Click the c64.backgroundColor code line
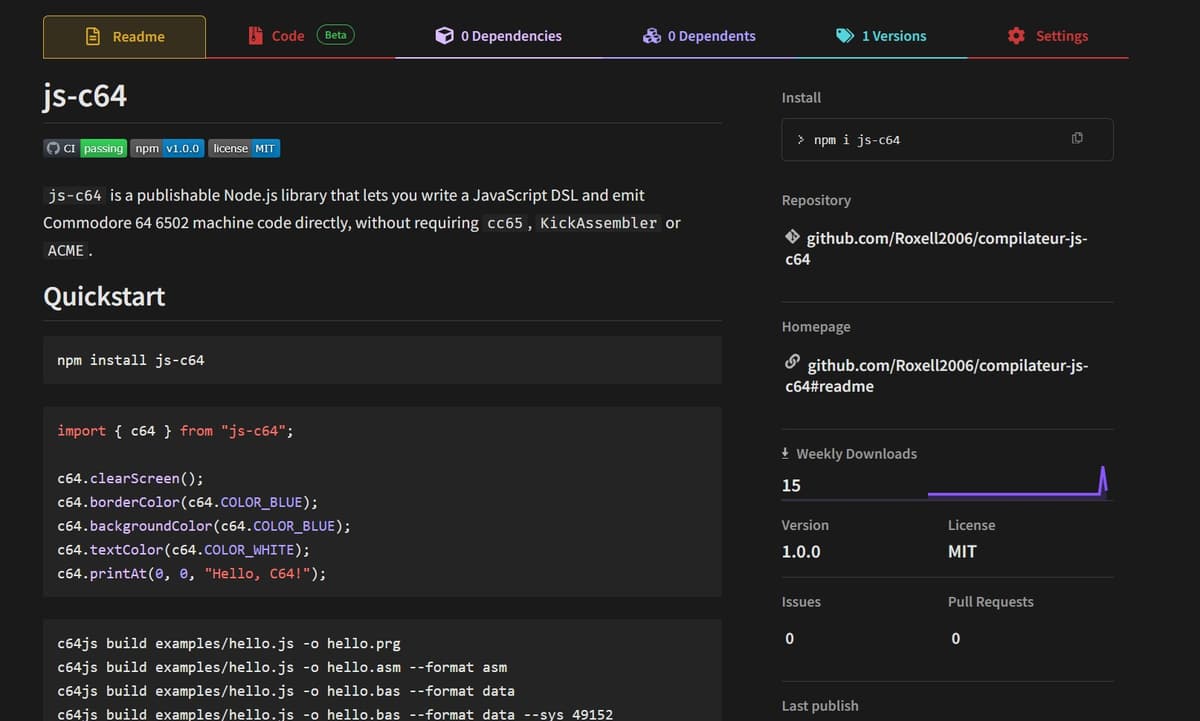 tap(203, 526)
